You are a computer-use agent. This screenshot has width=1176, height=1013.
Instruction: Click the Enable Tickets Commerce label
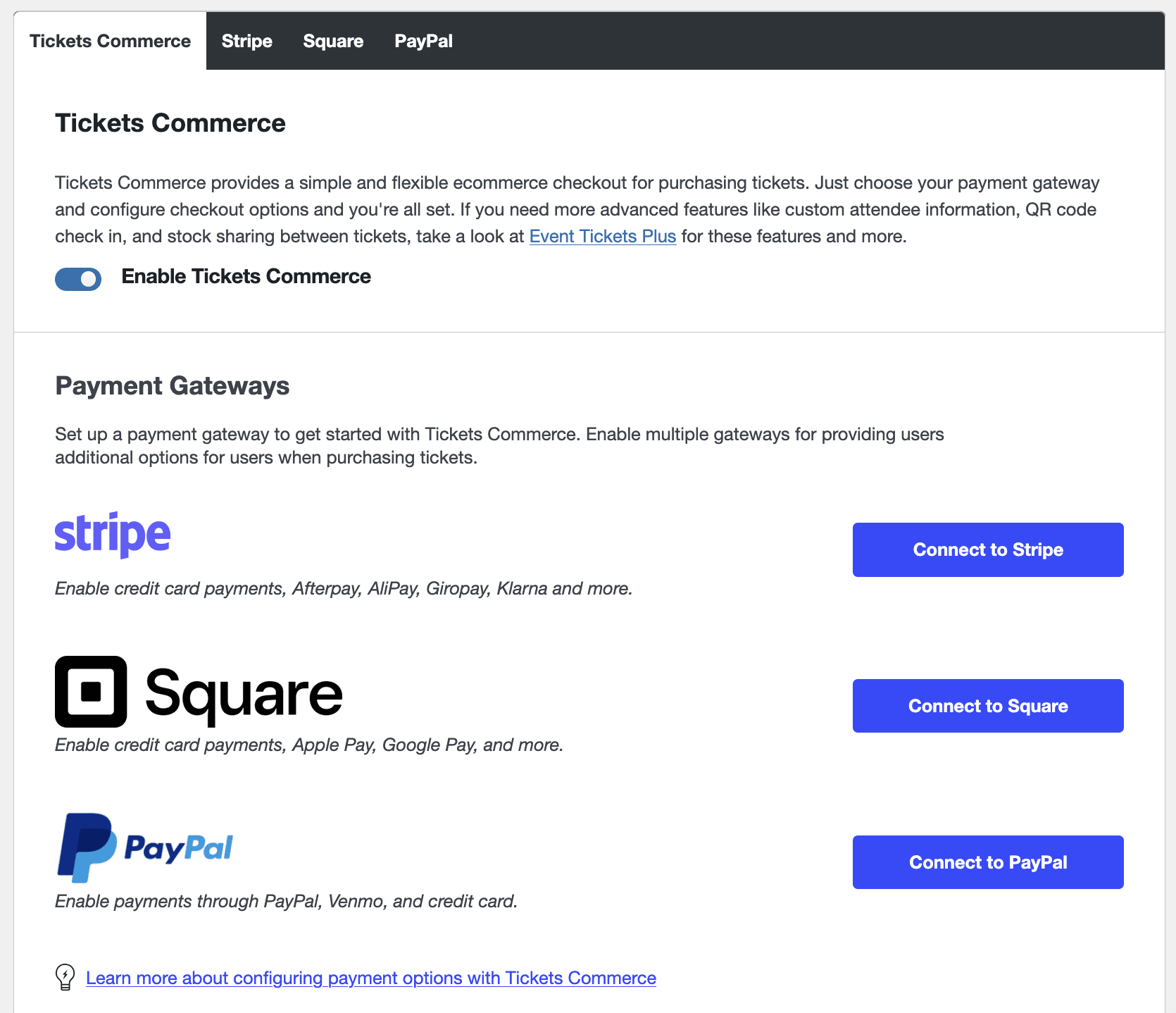[x=246, y=276]
